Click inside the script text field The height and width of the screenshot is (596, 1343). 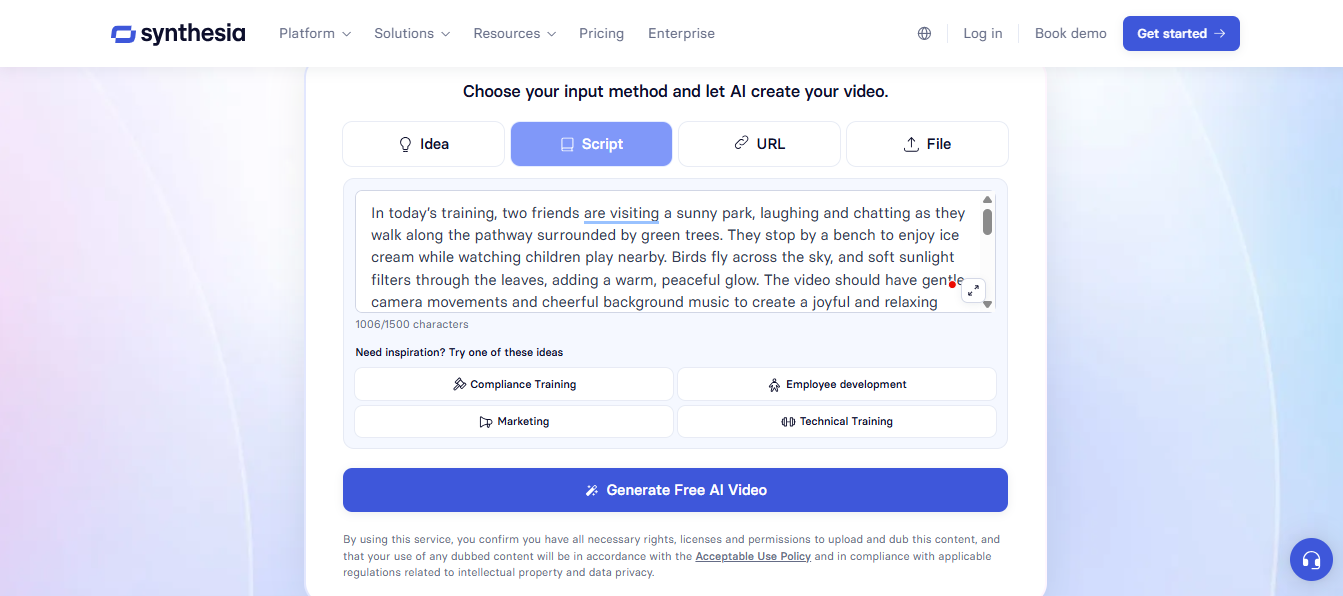tap(660, 257)
